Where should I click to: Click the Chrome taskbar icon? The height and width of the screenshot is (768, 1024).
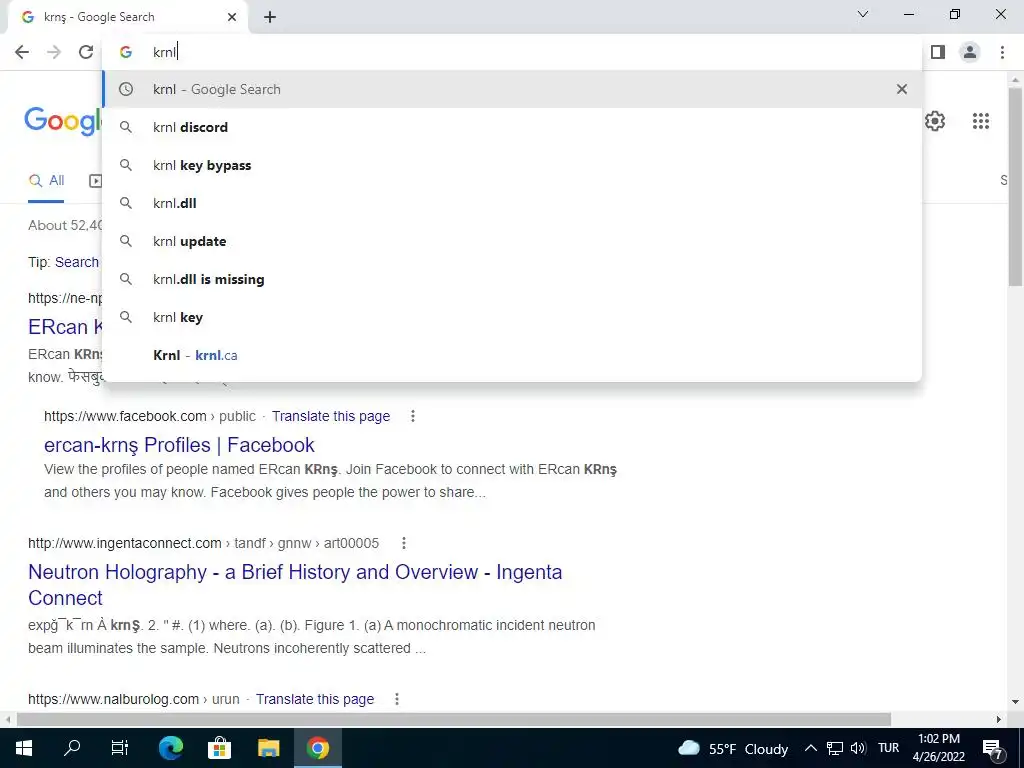317,748
